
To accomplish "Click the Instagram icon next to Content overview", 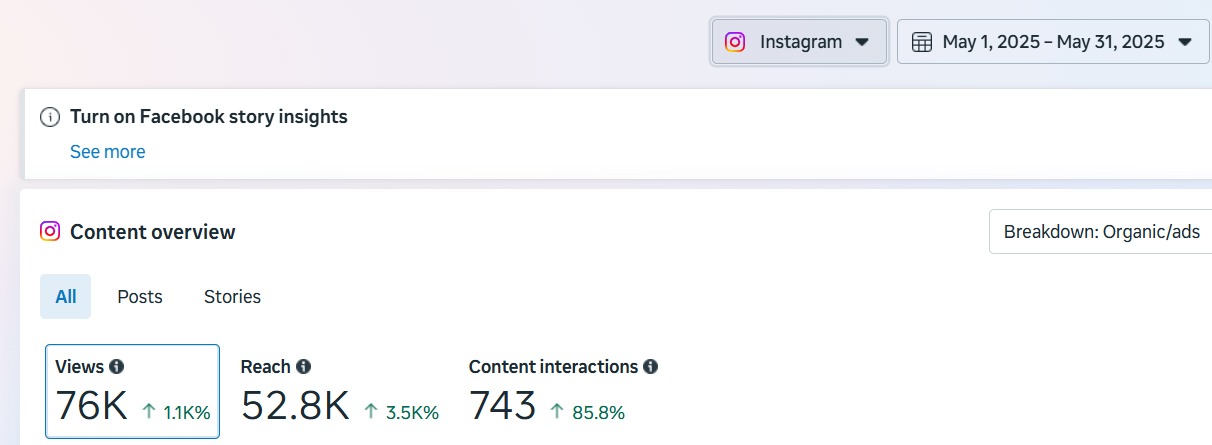I will pyautogui.click(x=50, y=232).
